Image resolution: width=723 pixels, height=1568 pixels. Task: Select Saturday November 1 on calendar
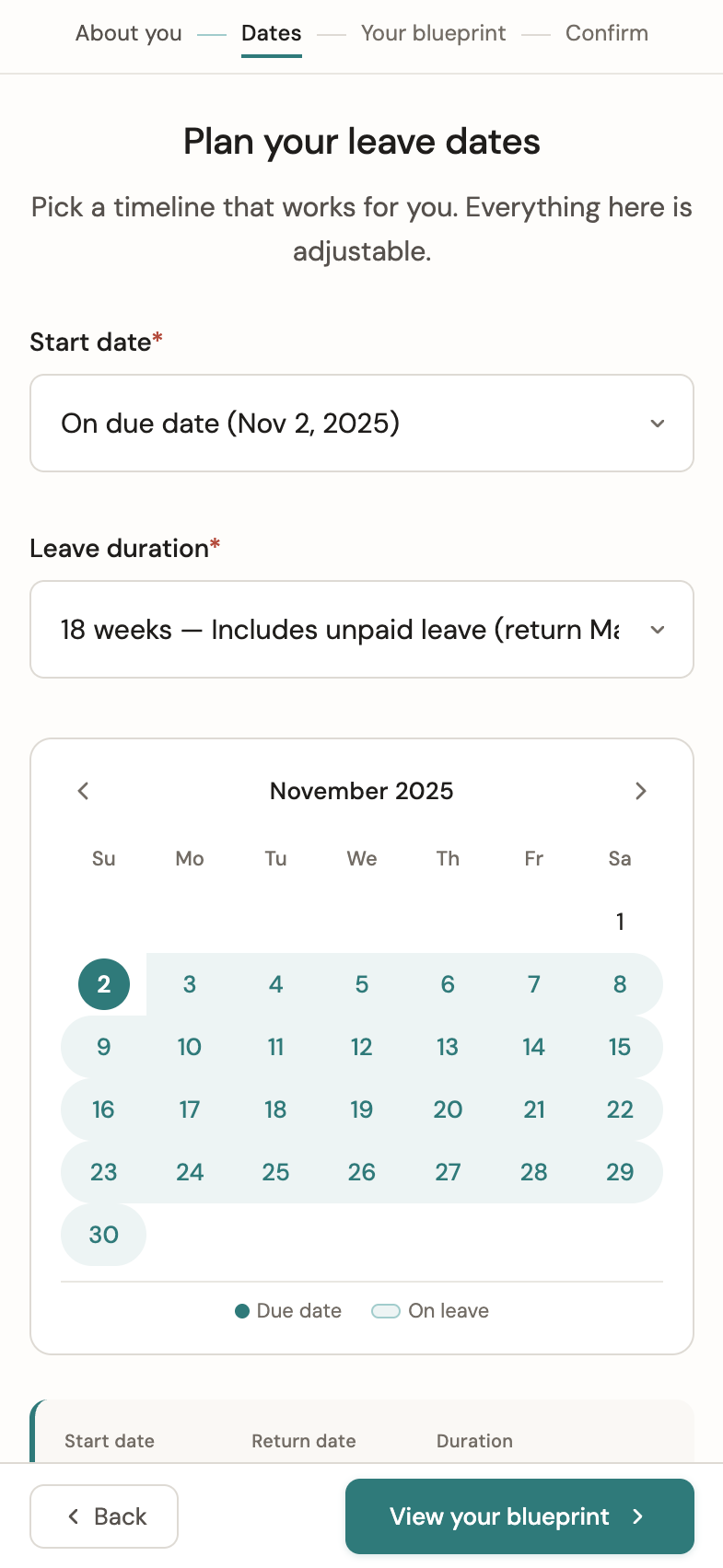tap(620, 921)
